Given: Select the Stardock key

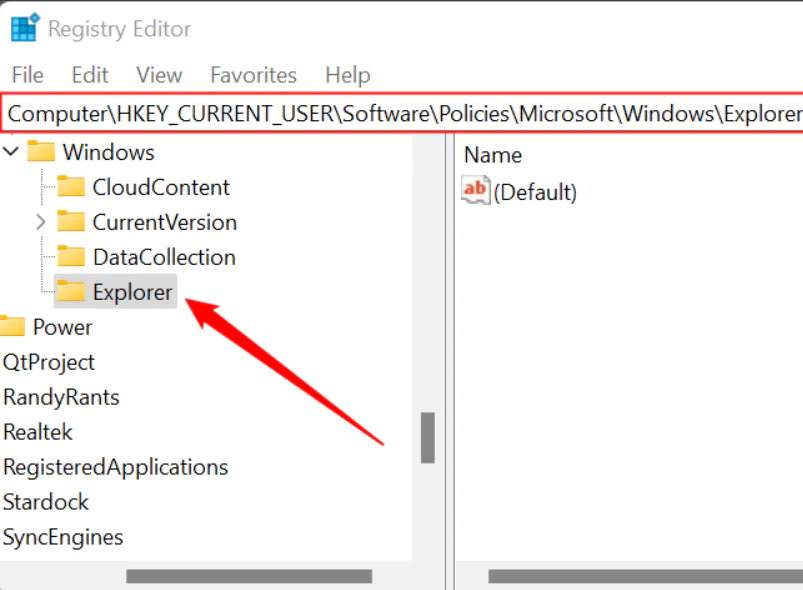Looking at the screenshot, I should [x=46, y=502].
